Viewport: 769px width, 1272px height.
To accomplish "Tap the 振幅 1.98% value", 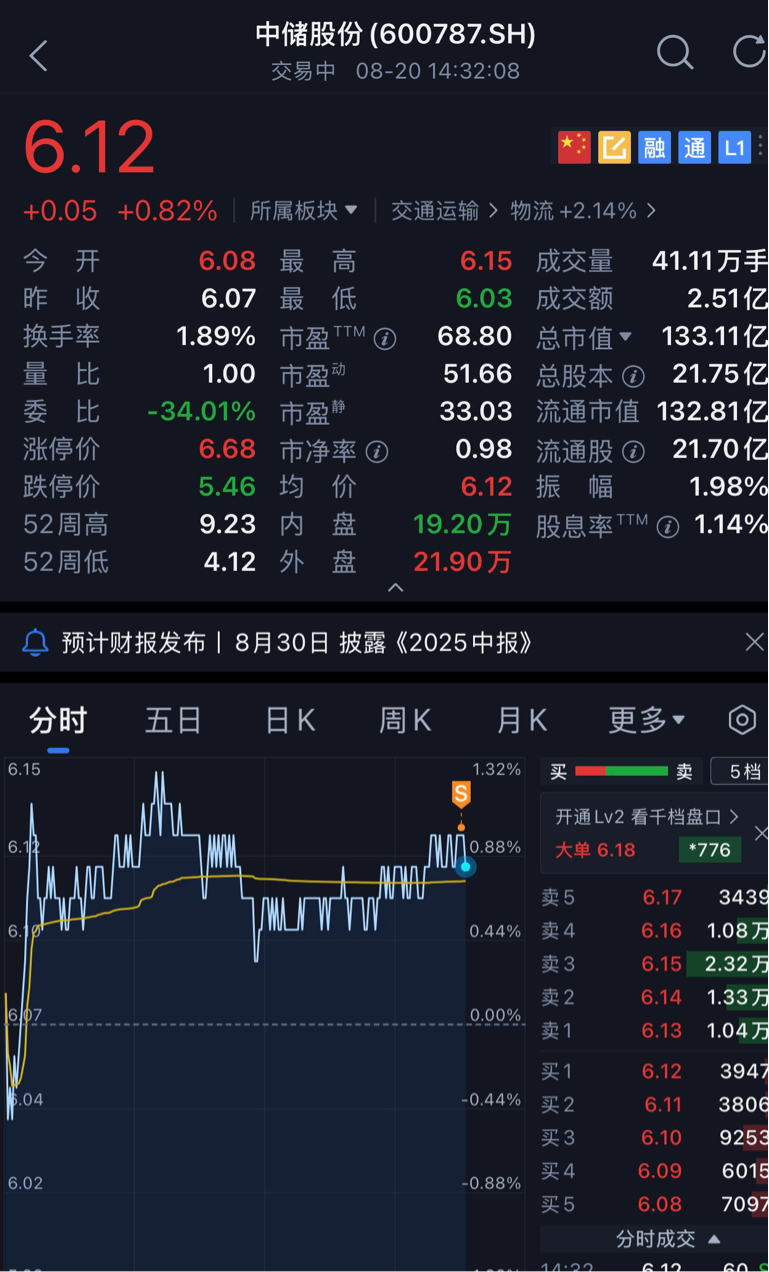I will 728,487.
